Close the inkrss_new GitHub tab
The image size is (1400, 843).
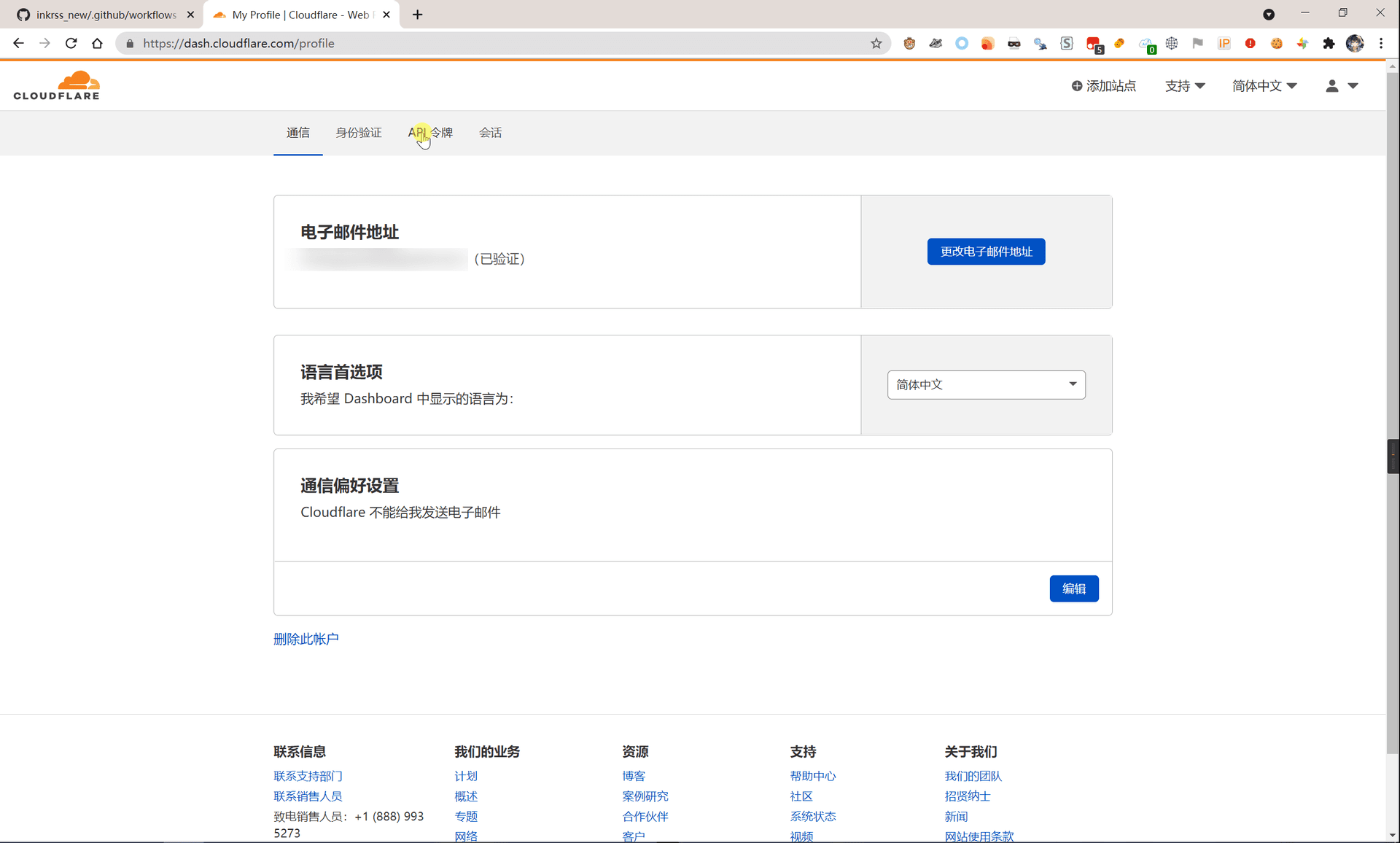pyautogui.click(x=191, y=15)
